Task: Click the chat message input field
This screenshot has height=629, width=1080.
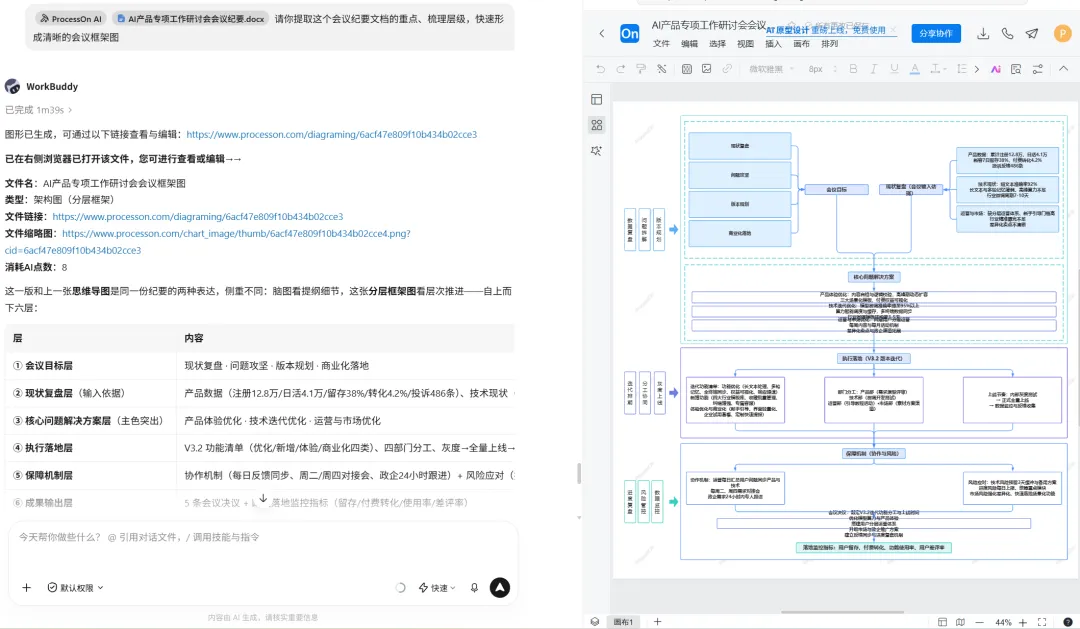Action: coord(262,537)
